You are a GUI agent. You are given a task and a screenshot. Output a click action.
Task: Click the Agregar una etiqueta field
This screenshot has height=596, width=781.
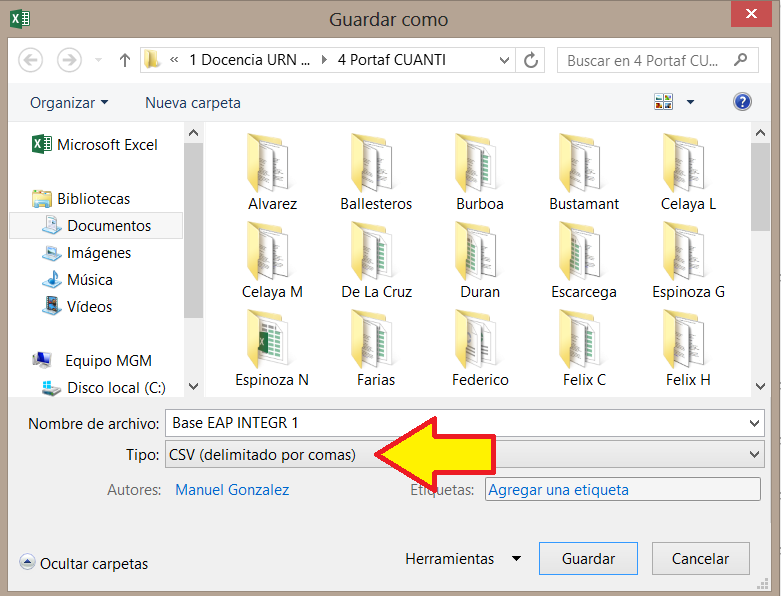(621, 490)
